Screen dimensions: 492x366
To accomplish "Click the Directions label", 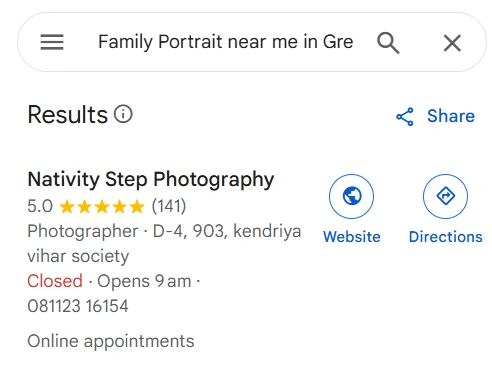I will pyautogui.click(x=446, y=237).
